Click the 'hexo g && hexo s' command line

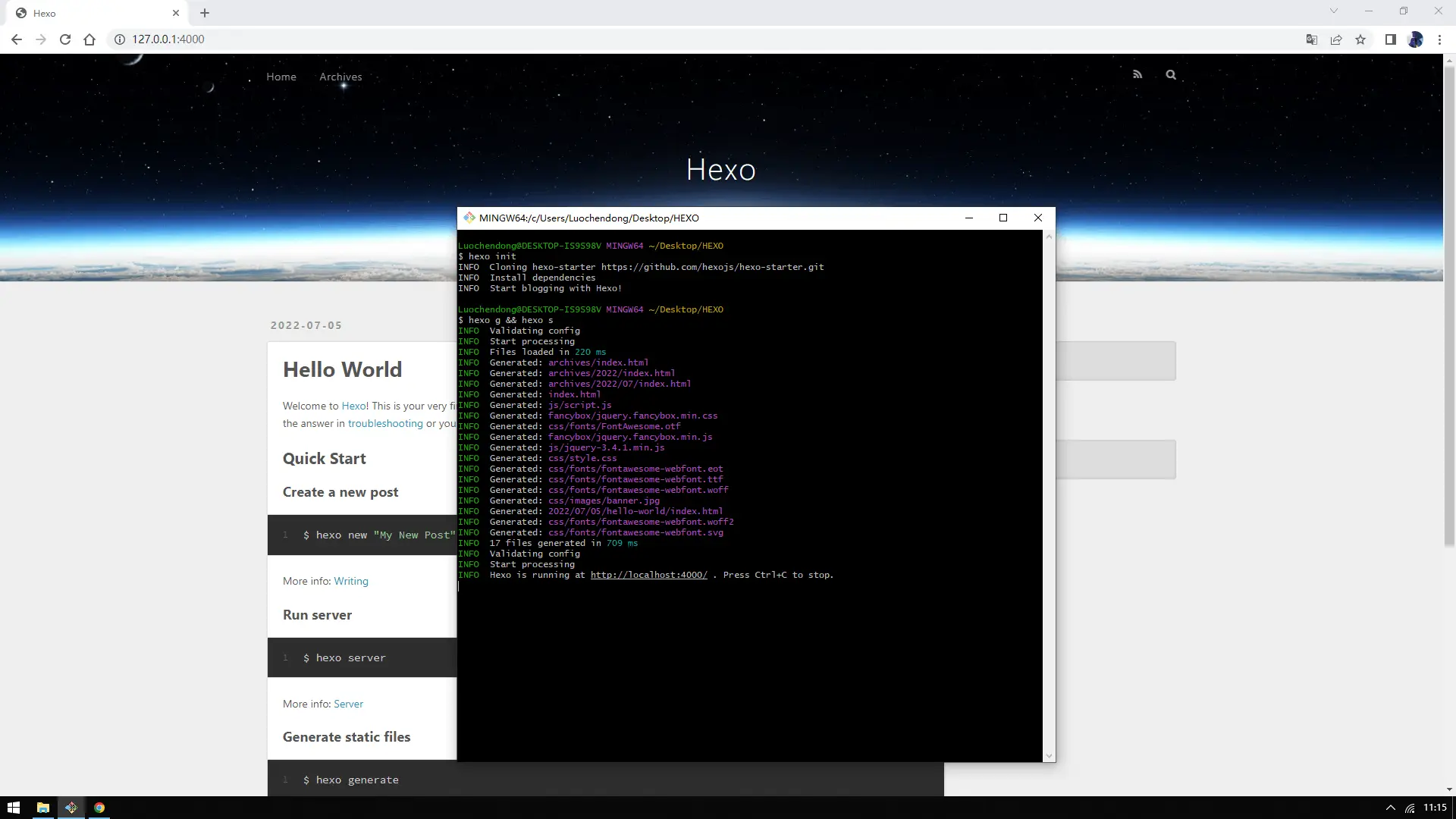(x=506, y=320)
